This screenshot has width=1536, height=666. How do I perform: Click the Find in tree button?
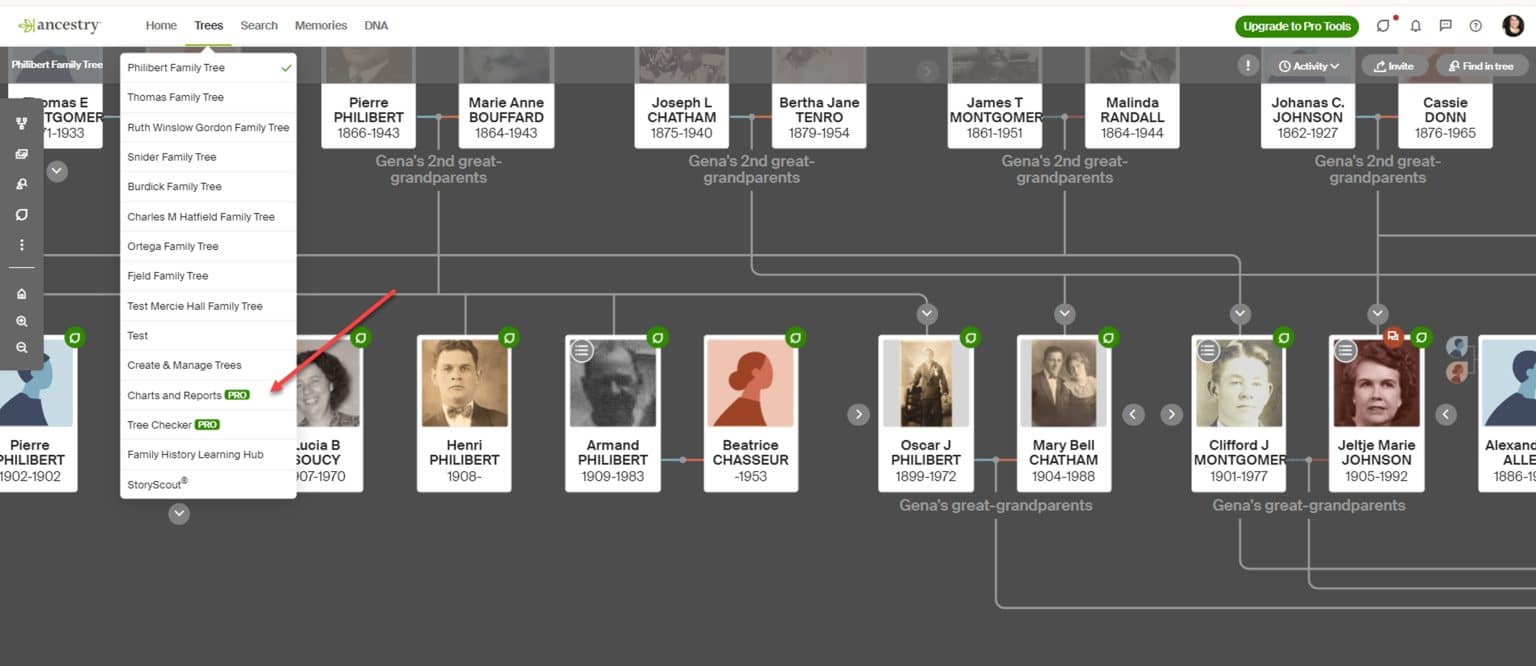(1481, 65)
